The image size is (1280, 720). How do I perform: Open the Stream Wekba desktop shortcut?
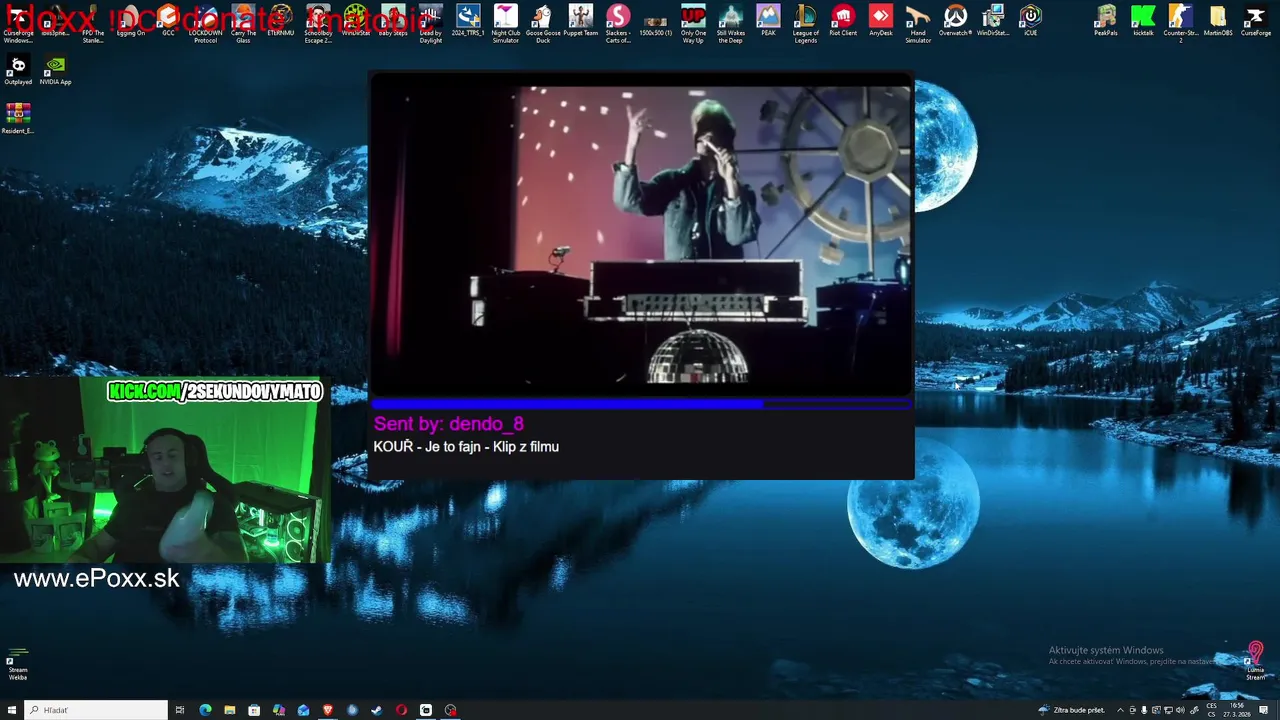point(18,664)
